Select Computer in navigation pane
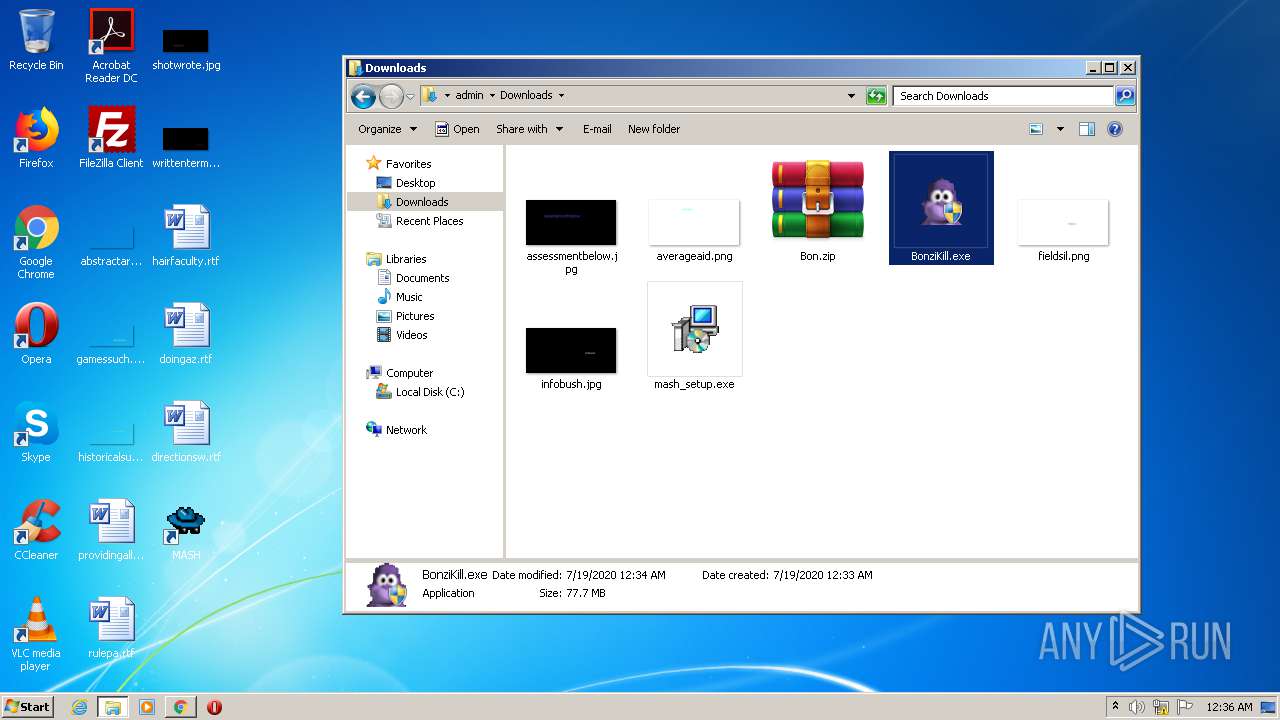Screen dimensions: 1280x720 click(x=409, y=373)
